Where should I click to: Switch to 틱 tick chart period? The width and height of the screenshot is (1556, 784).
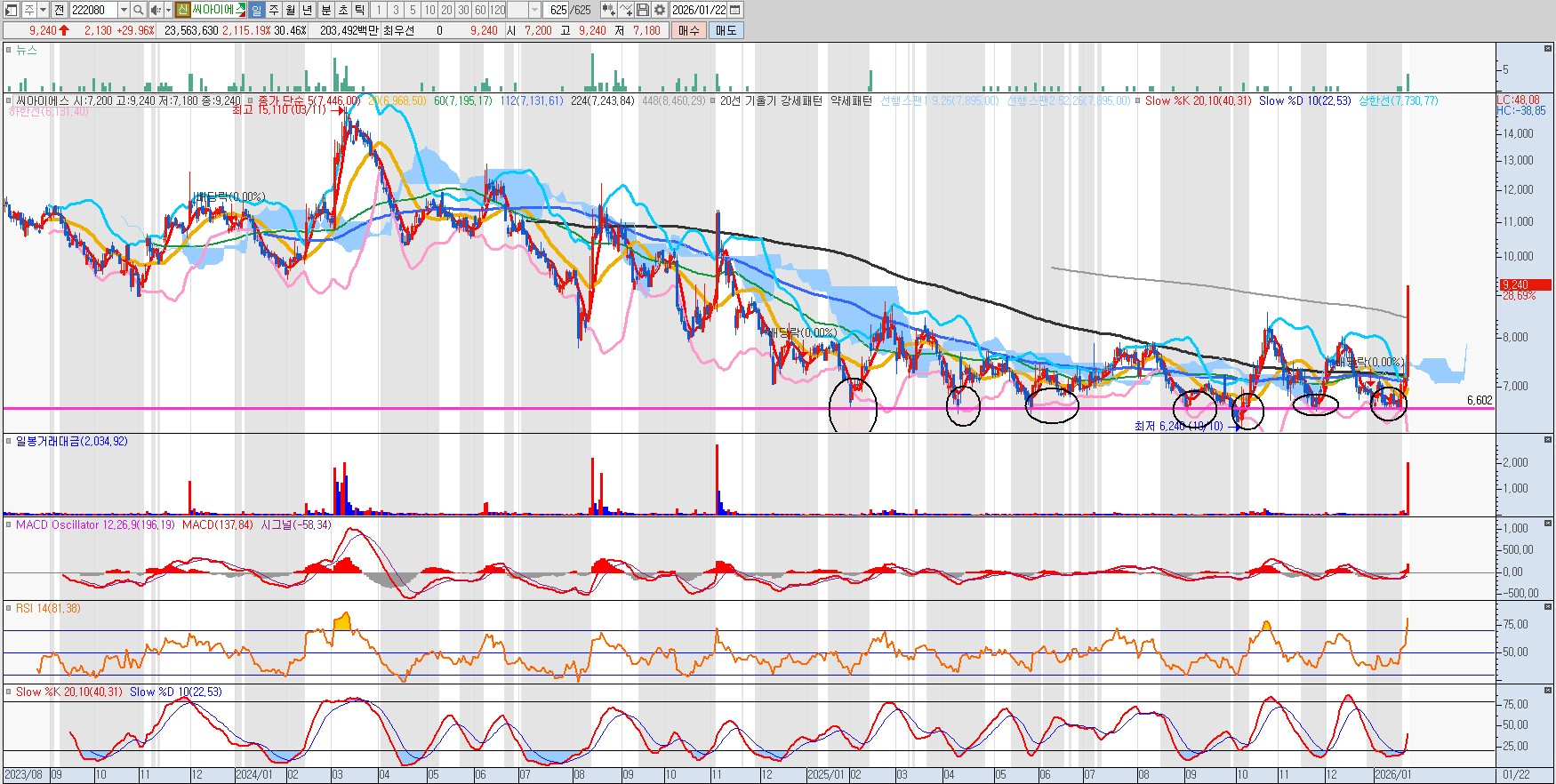coord(359,10)
